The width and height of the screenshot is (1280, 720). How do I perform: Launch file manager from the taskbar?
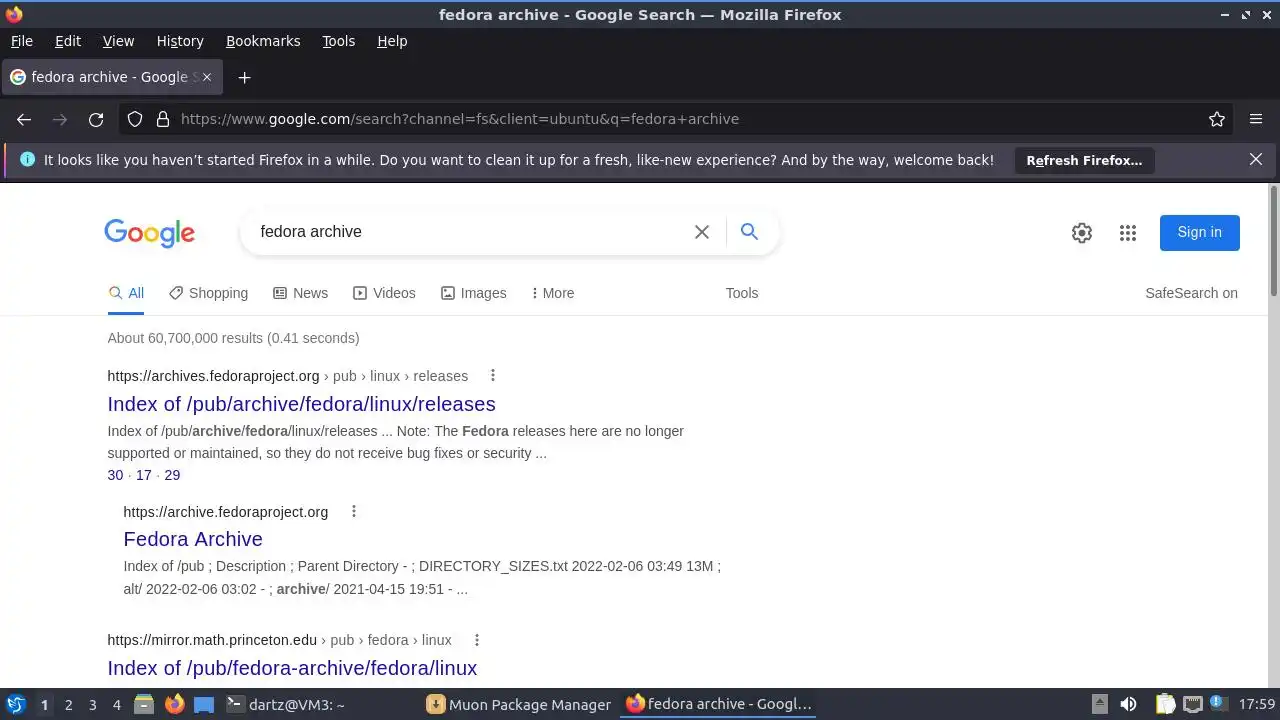[x=144, y=704]
